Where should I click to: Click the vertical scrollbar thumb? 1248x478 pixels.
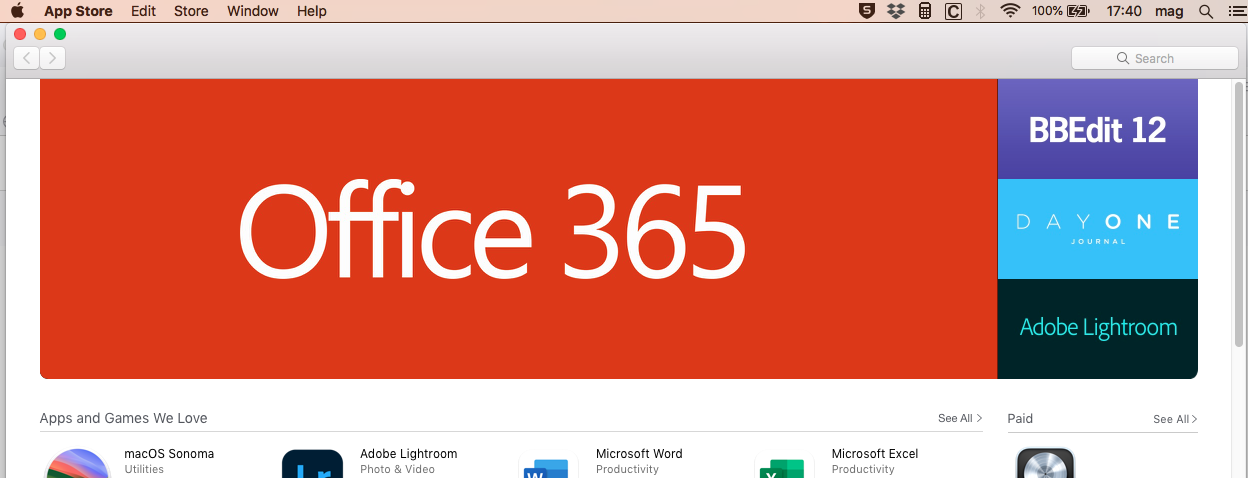pyautogui.click(x=1240, y=212)
